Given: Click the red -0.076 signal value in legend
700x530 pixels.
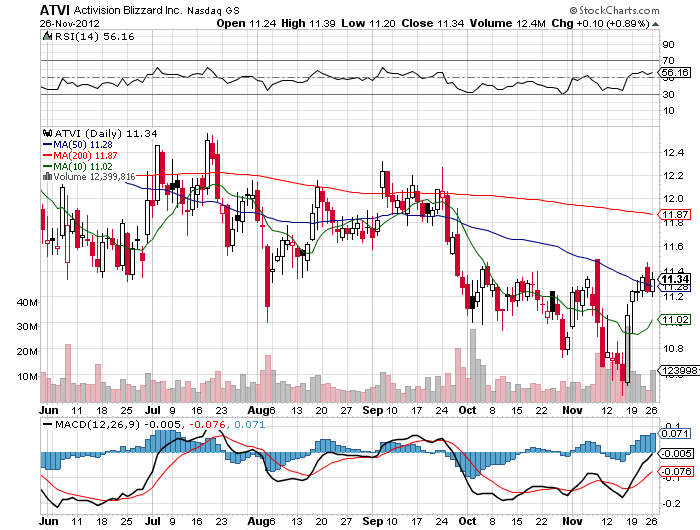Looking at the screenshot, I should point(208,424).
